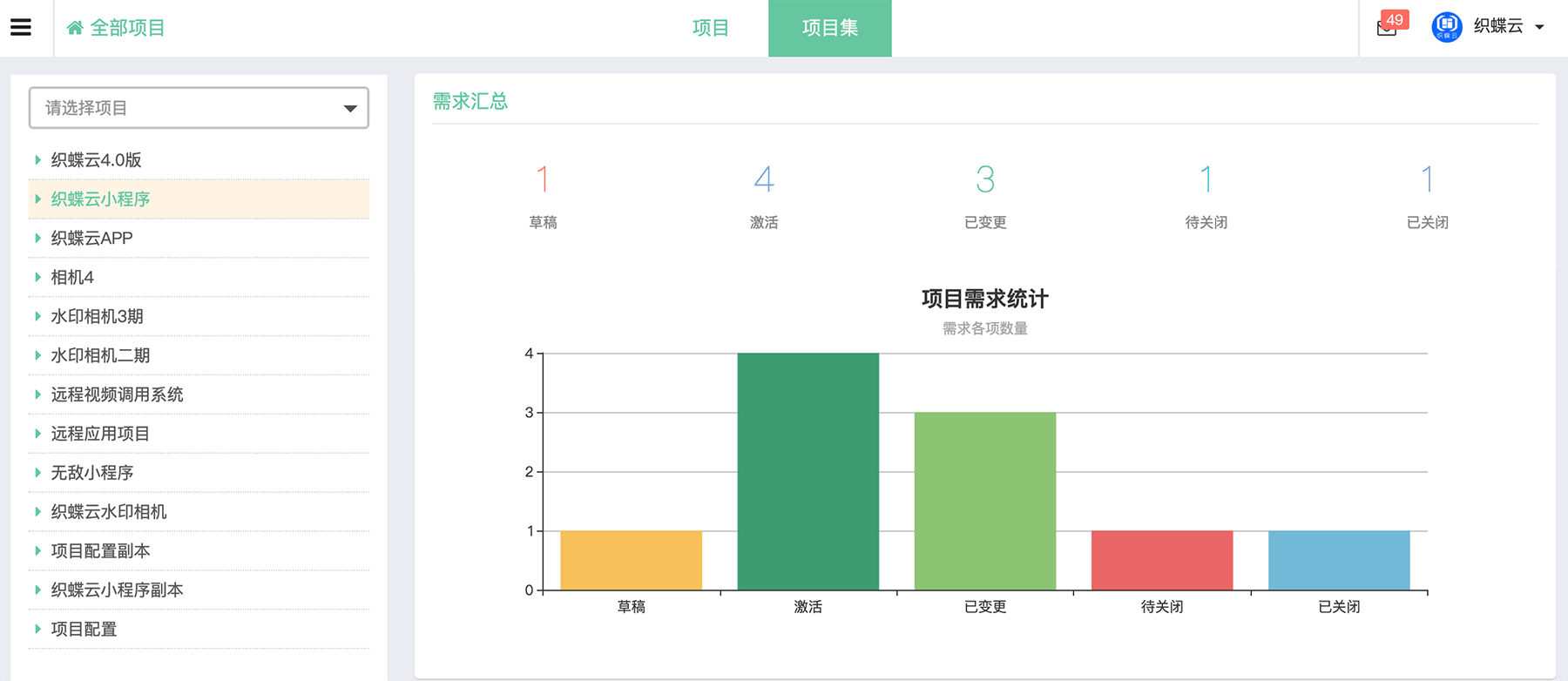Screen dimensions: 1568x681
Task: Click the home icon beside 全部项目
Action: [75, 28]
